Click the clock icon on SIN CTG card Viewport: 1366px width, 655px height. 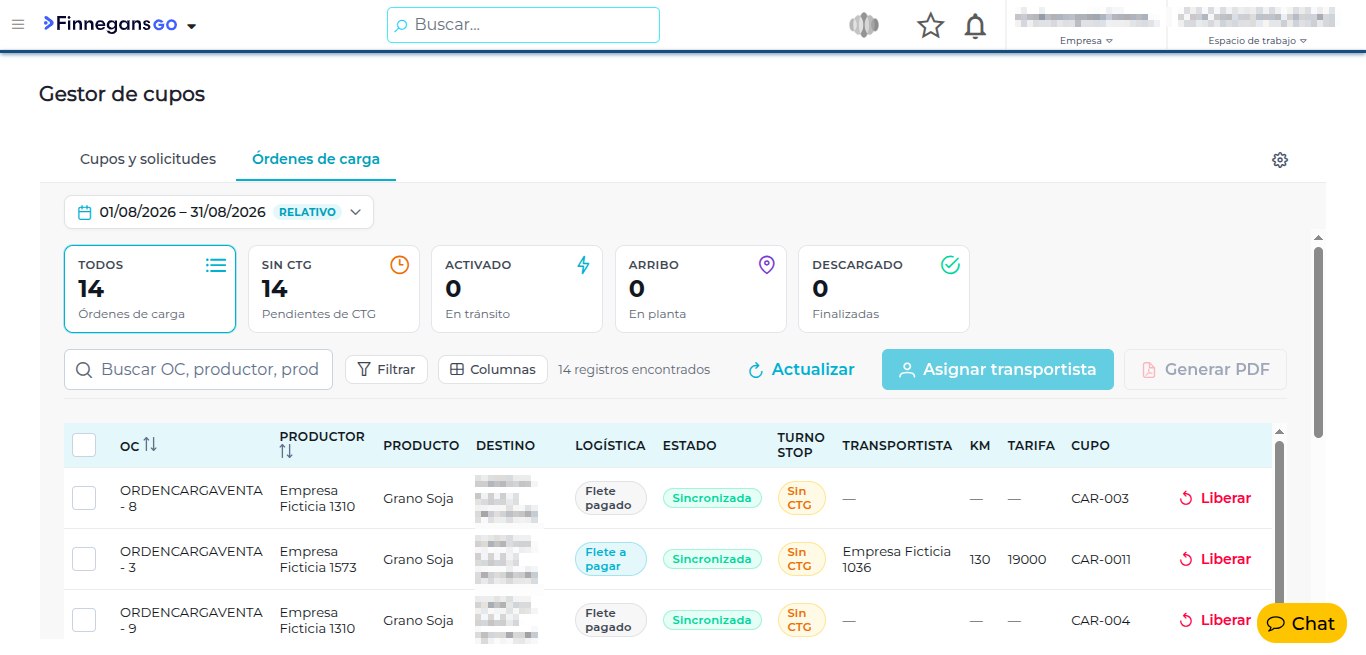coord(399,265)
